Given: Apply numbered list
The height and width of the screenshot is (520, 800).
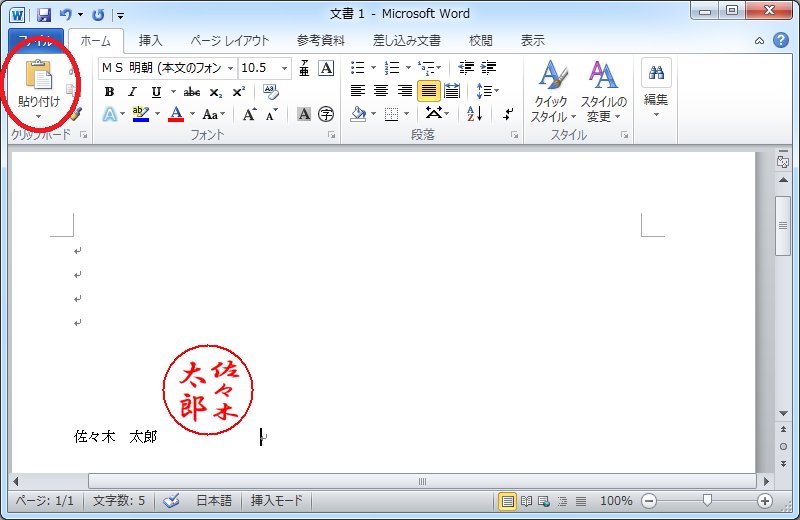Looking at the screenshot, I should point(392,67).
